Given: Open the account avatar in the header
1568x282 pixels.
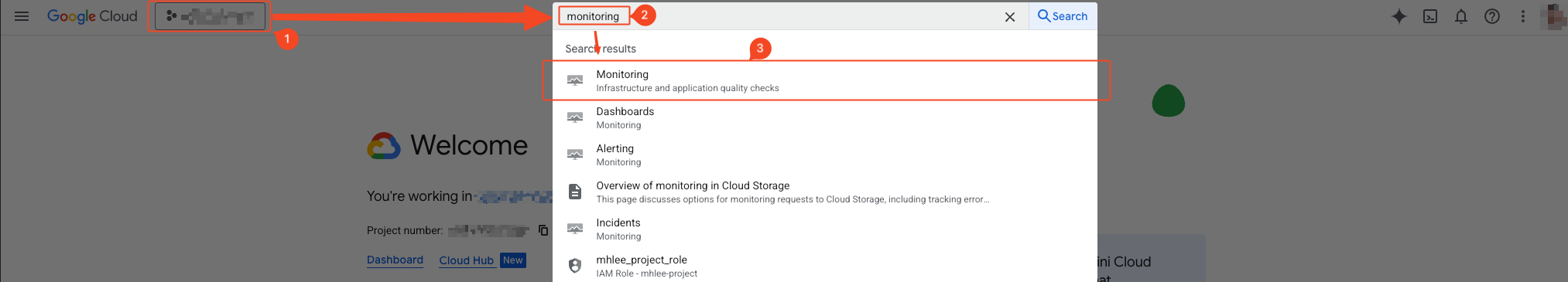Looking at the screenshot, I should (1554, 16).
